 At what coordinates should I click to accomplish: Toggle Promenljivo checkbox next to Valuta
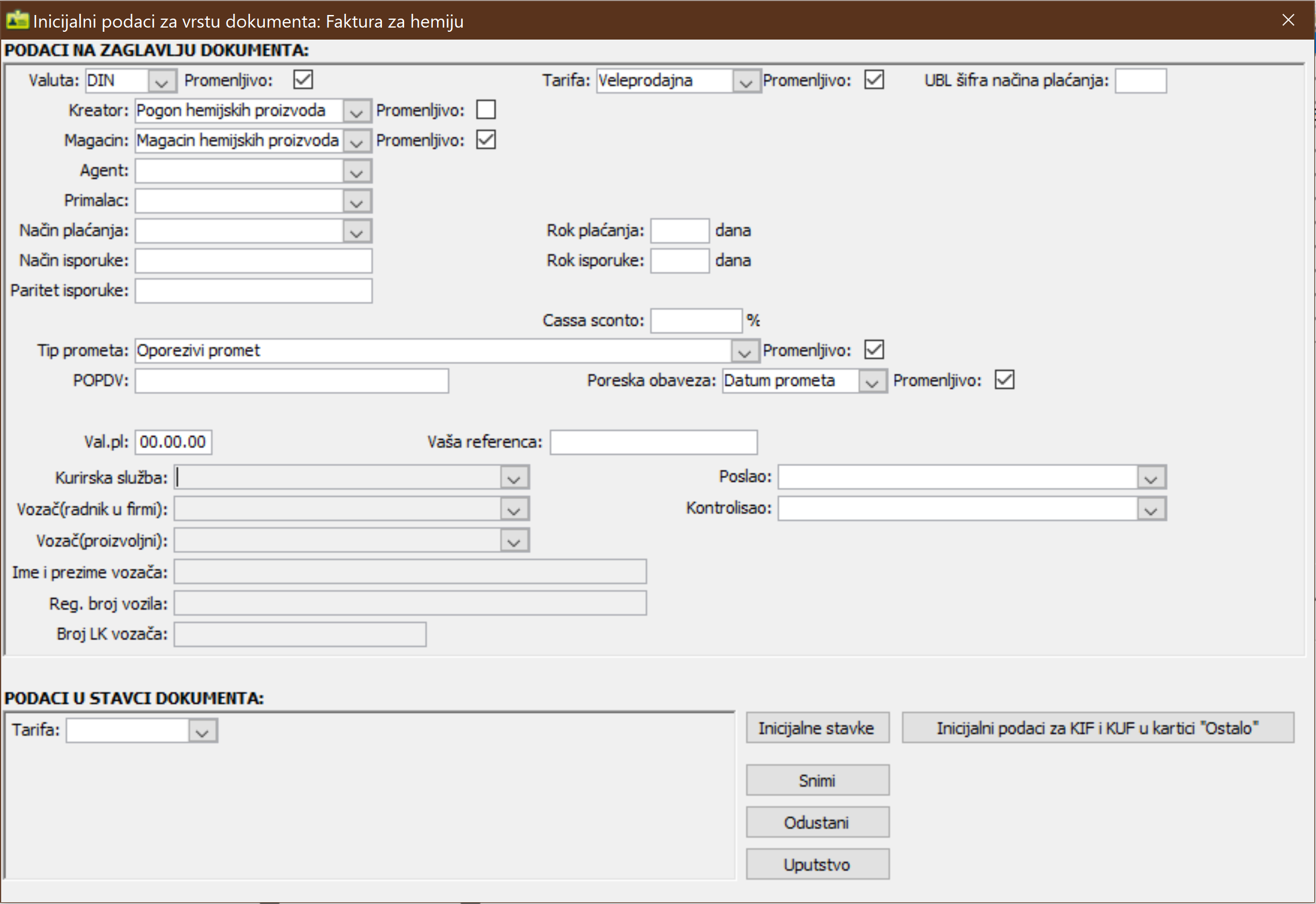coord(303,80)
